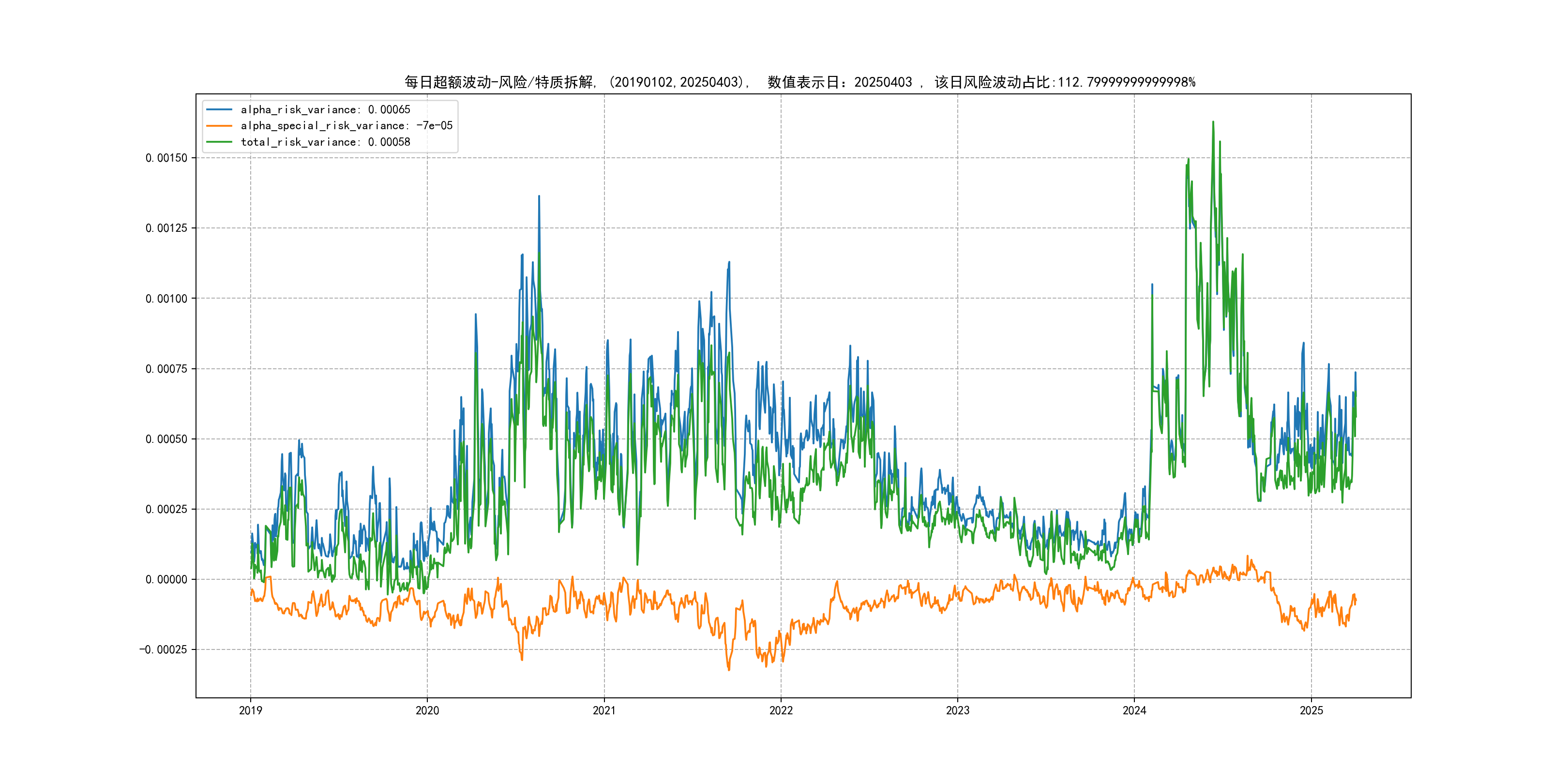Click the blue alpha_risk_variance legend line sample

219,109
